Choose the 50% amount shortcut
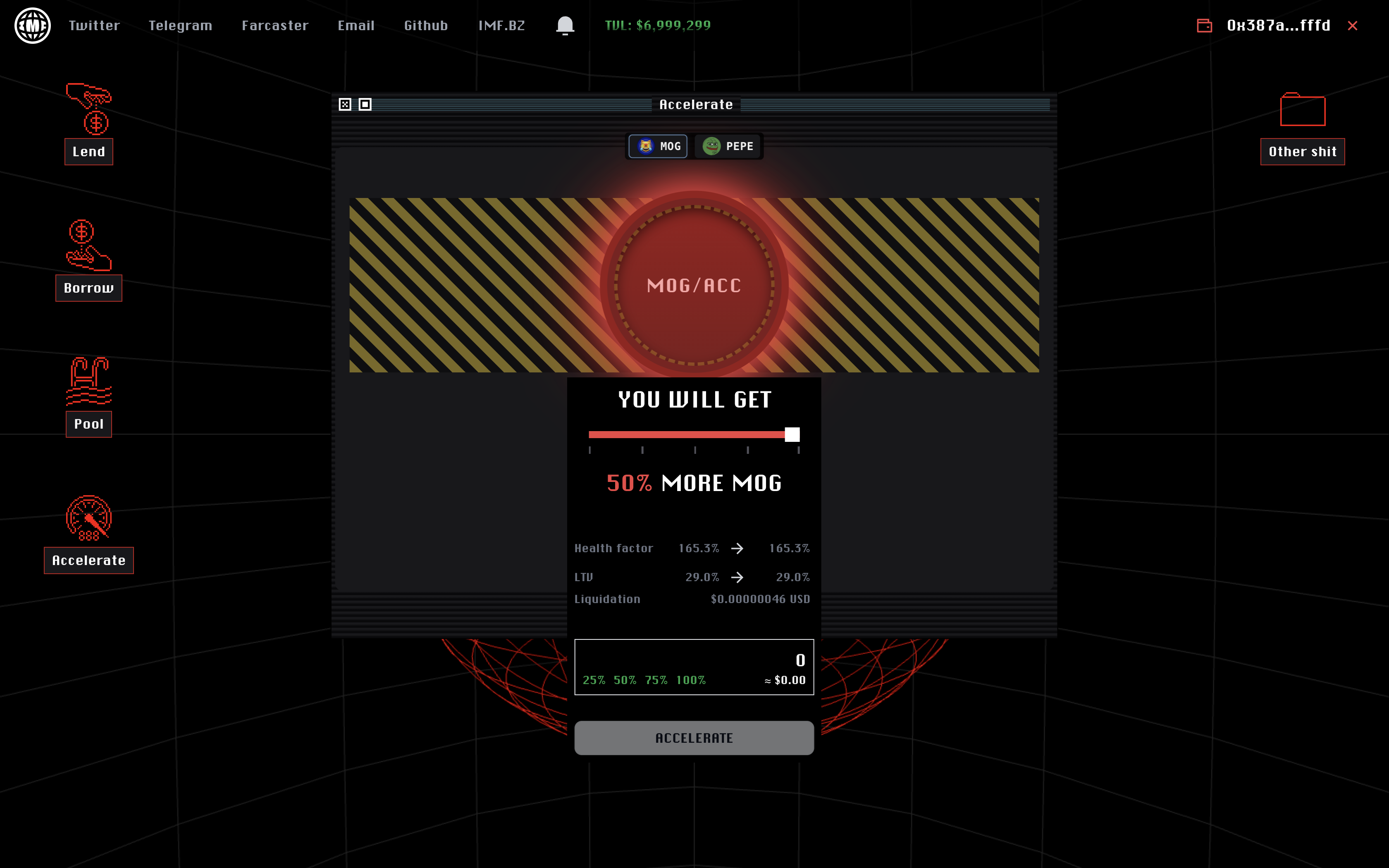This screenshot has width=1389, height=868. (x=625, y=680)
